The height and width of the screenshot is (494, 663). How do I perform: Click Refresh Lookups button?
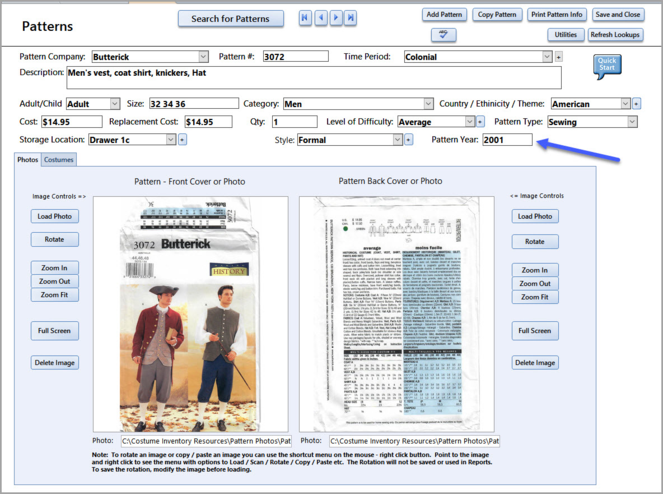(615, 35)
